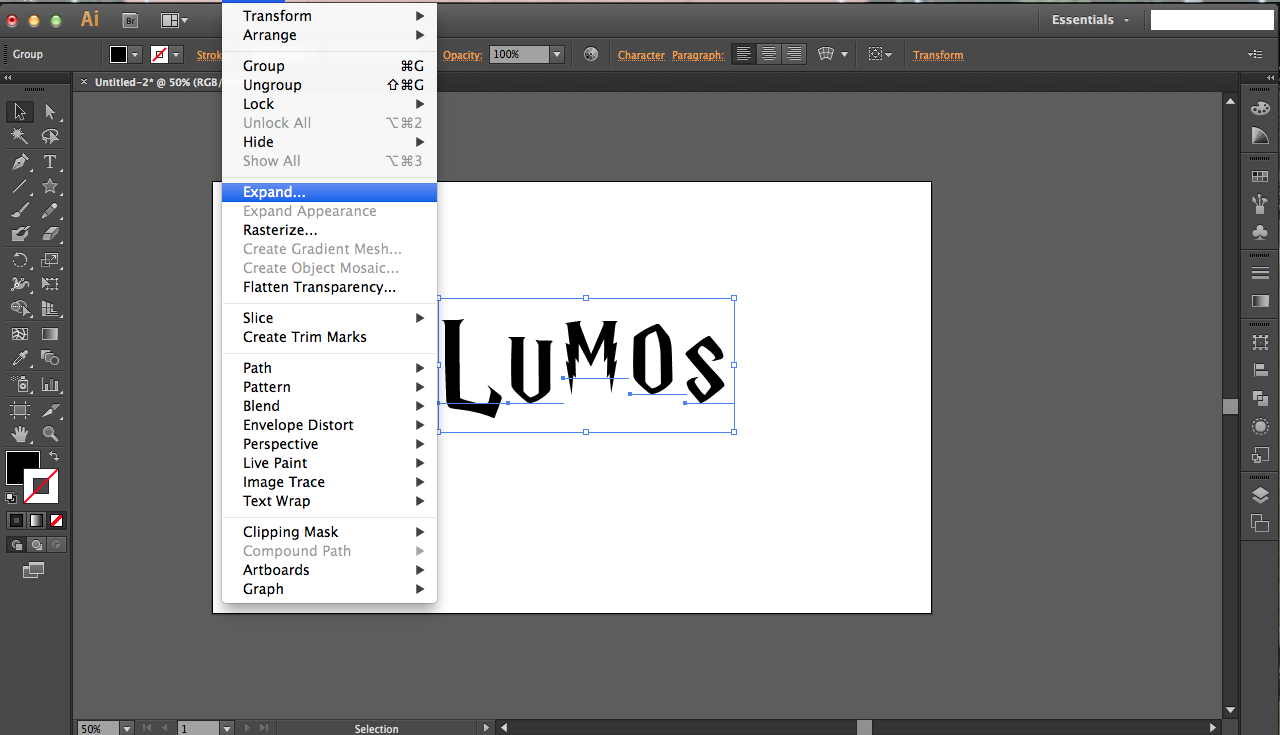Screen dimensions: 1280x735
Task: Select the Scale tool
Action: (50, 260)
